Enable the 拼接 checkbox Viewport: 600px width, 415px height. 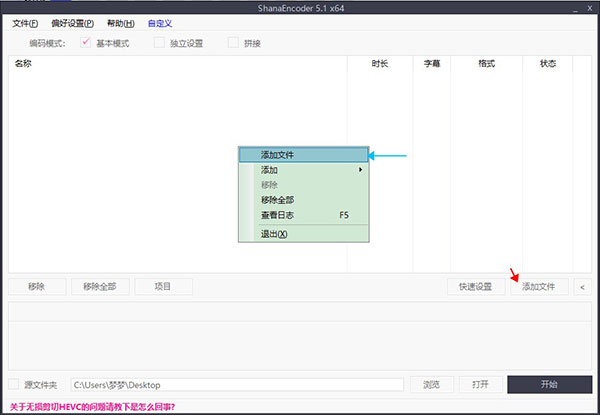pyautogui.click(x=233, y=42)
